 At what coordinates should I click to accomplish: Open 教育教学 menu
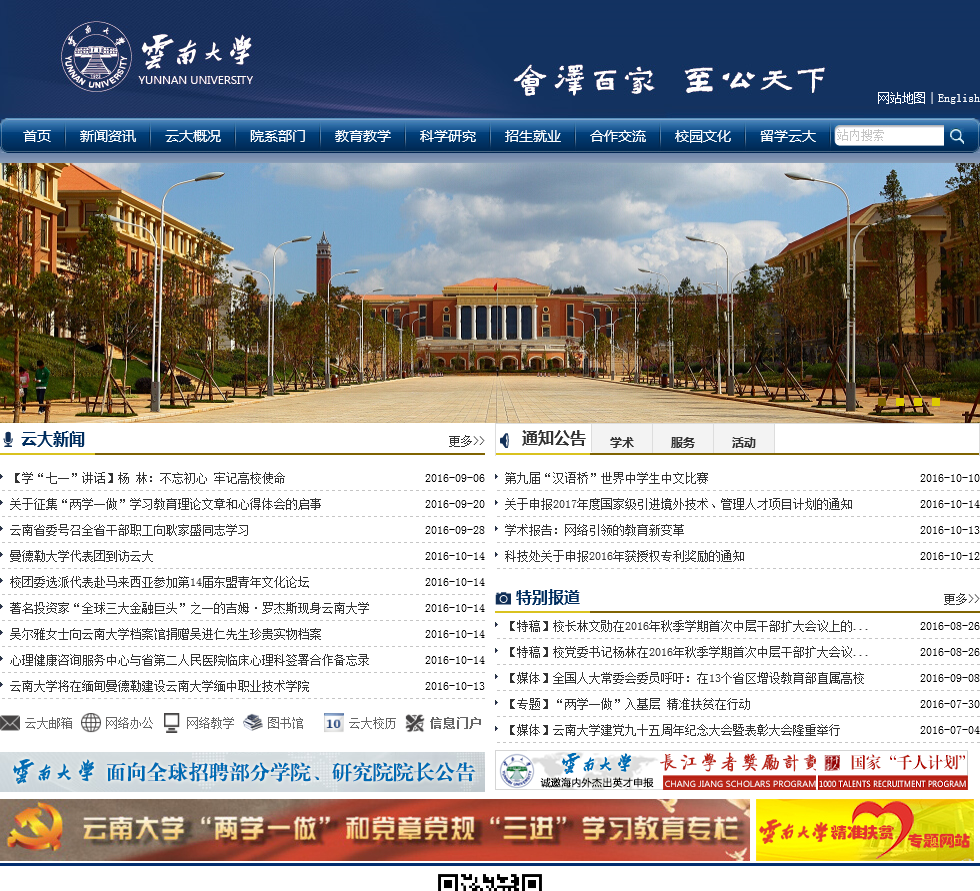click(x=362, y=136)
